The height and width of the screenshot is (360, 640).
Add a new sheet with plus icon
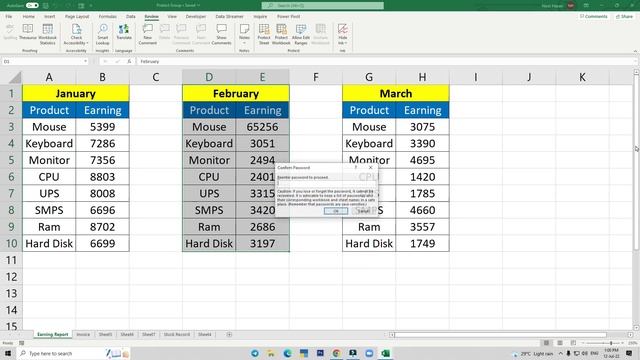[x=229, y=334]
